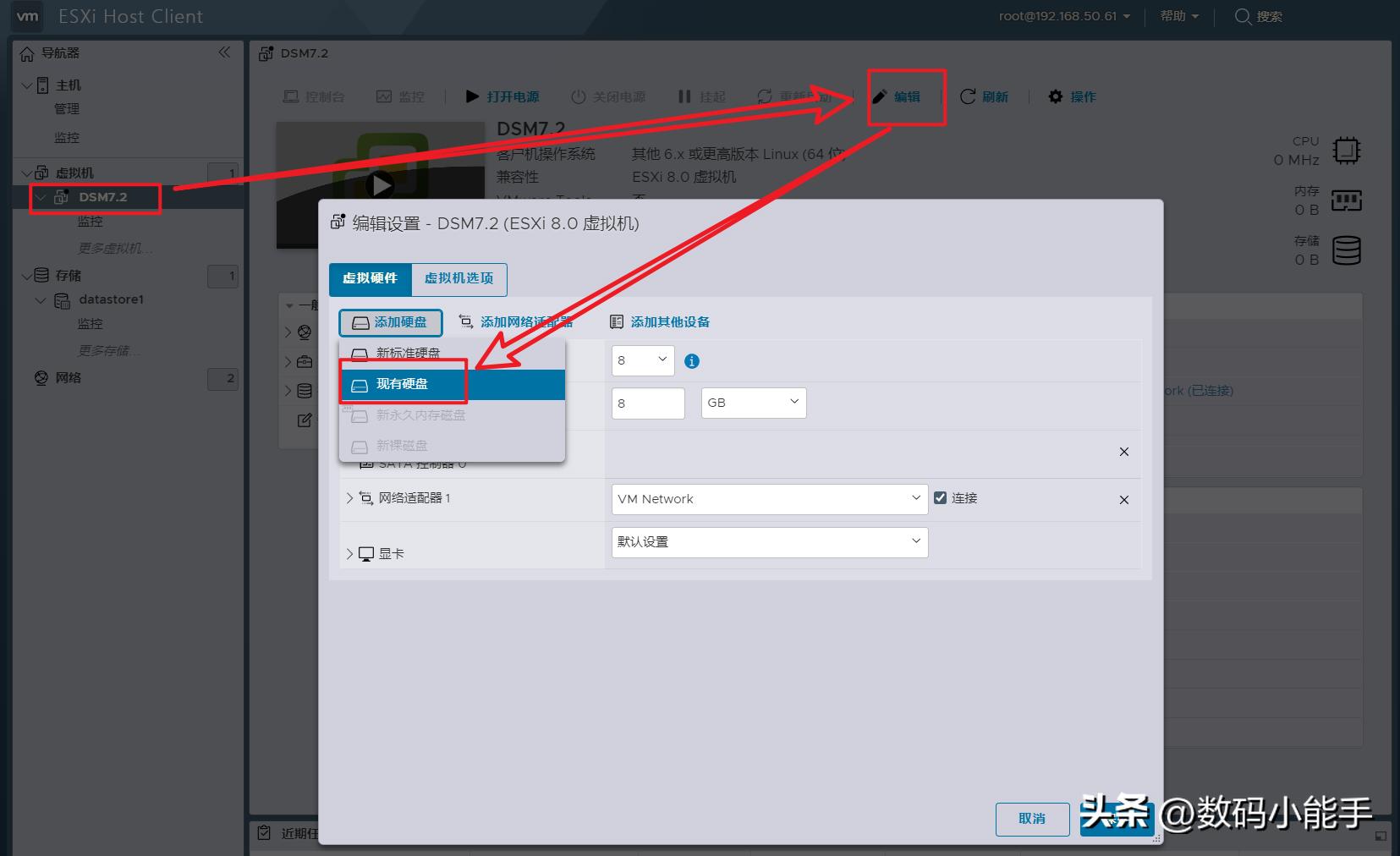Remove 网络适配器 1 with its X
1400x856 pixels.
point(1124,500)
